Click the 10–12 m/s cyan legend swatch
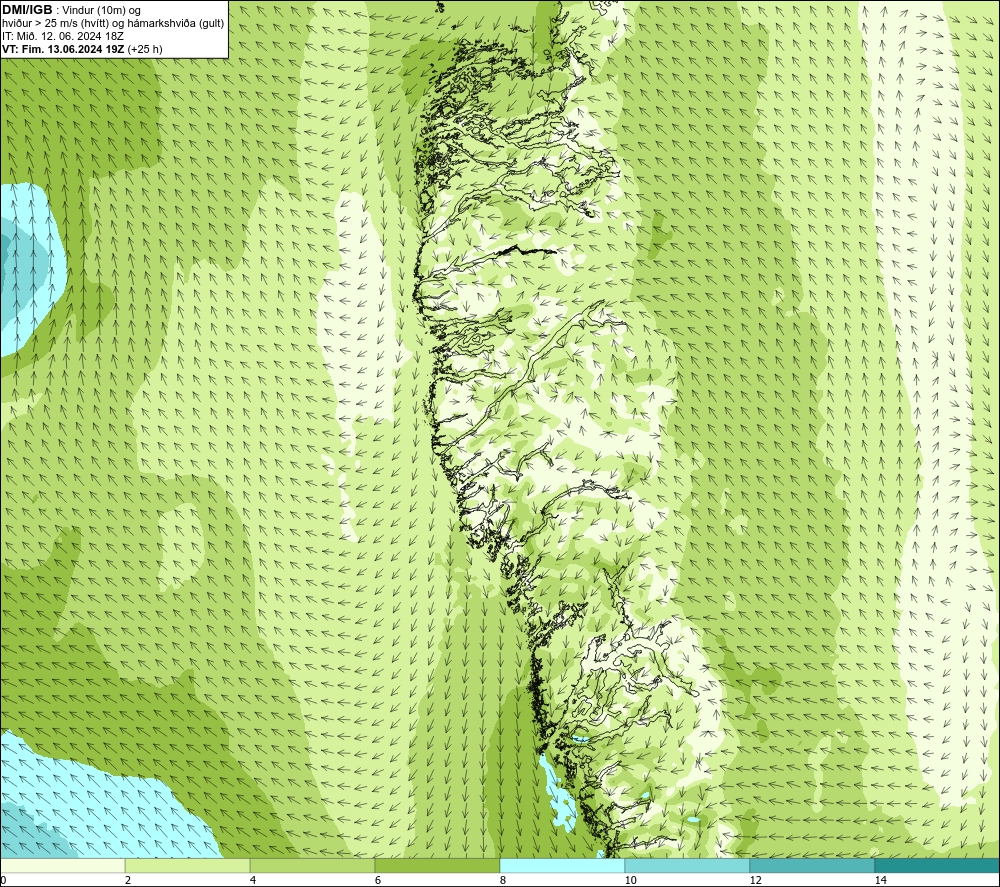 click(x=688, y=865)
